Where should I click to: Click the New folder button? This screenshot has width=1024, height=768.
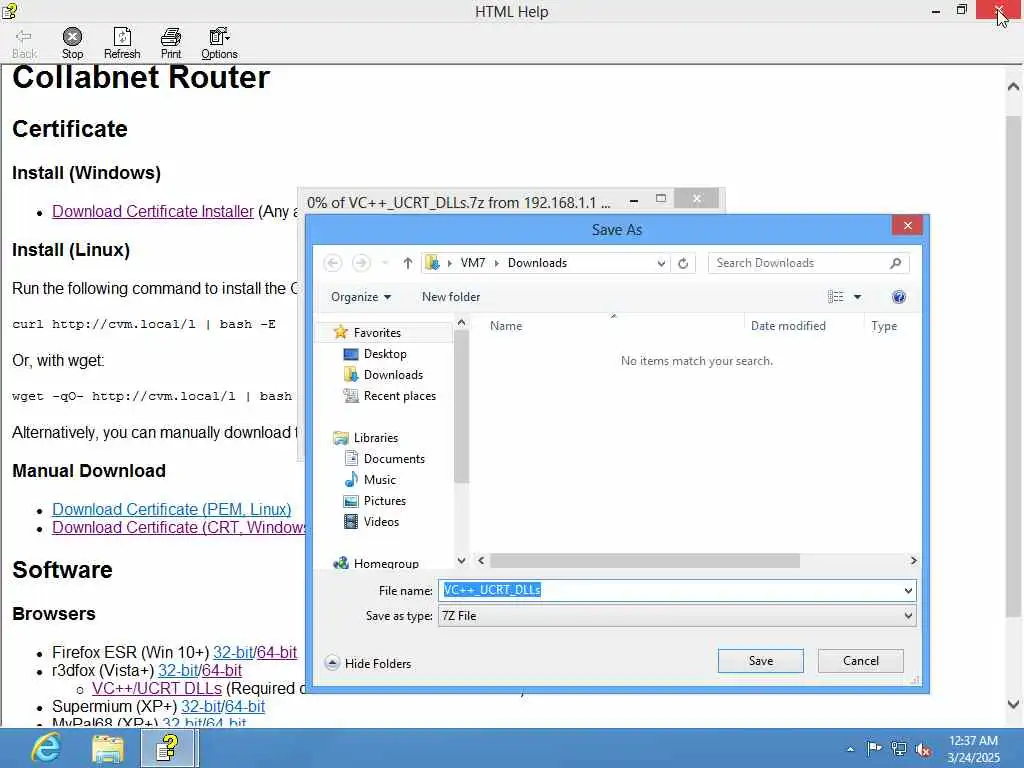click(x=451, y=297)
